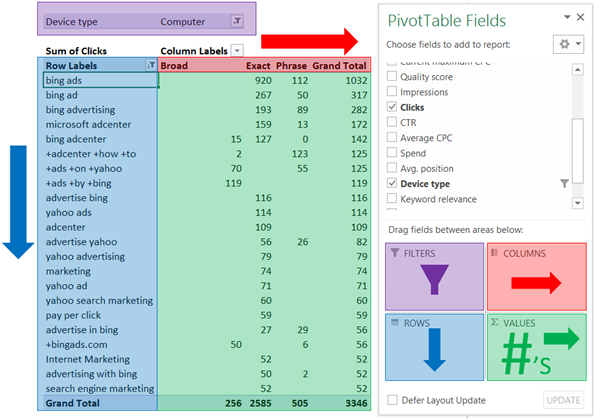Click the Broad column header
Image resolution: width=600 pixels, height=420 pixels.
coord(174,65)
